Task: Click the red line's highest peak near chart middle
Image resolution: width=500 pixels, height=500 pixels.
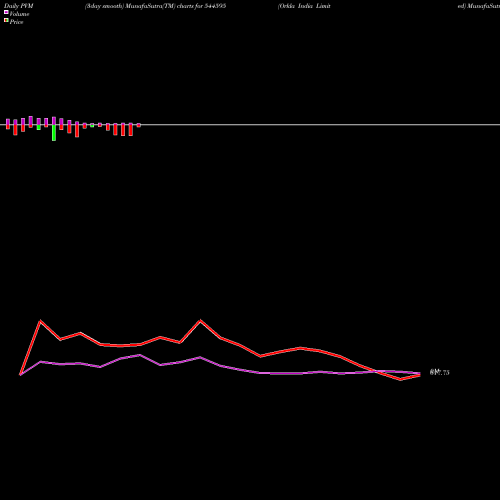Action: pos(200,321)
